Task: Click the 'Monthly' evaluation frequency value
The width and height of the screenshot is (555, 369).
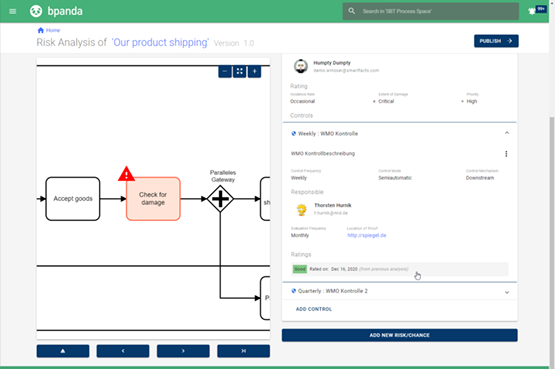Action: [x=300, y=235]
